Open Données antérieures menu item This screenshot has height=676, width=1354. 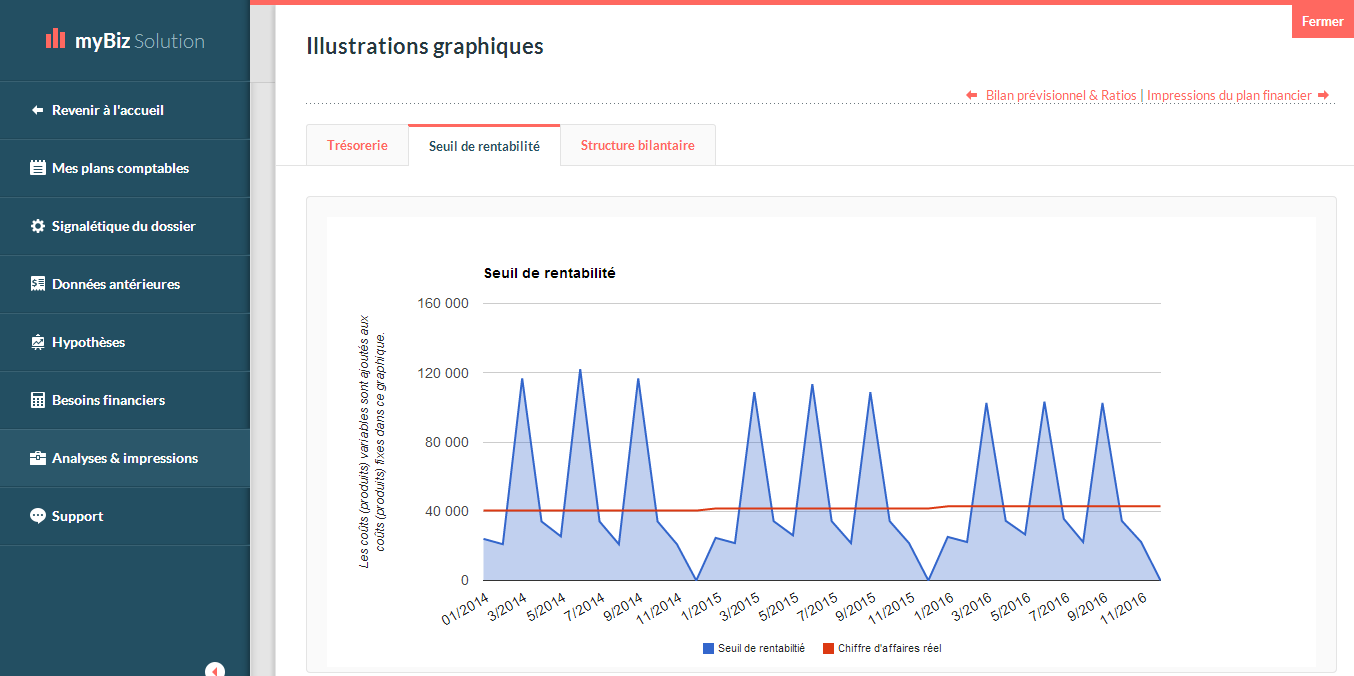click(125, 284)
